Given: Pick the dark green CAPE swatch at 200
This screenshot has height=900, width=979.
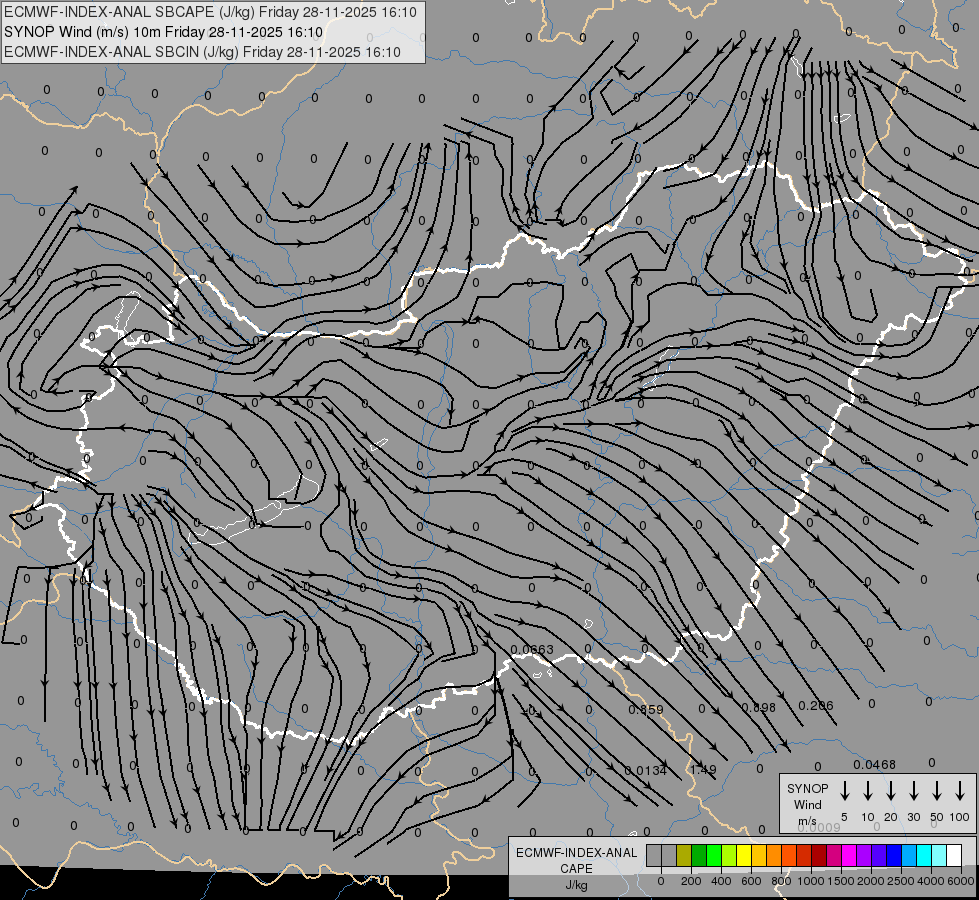Looking at the screenshot, I should tap(699, 855).
